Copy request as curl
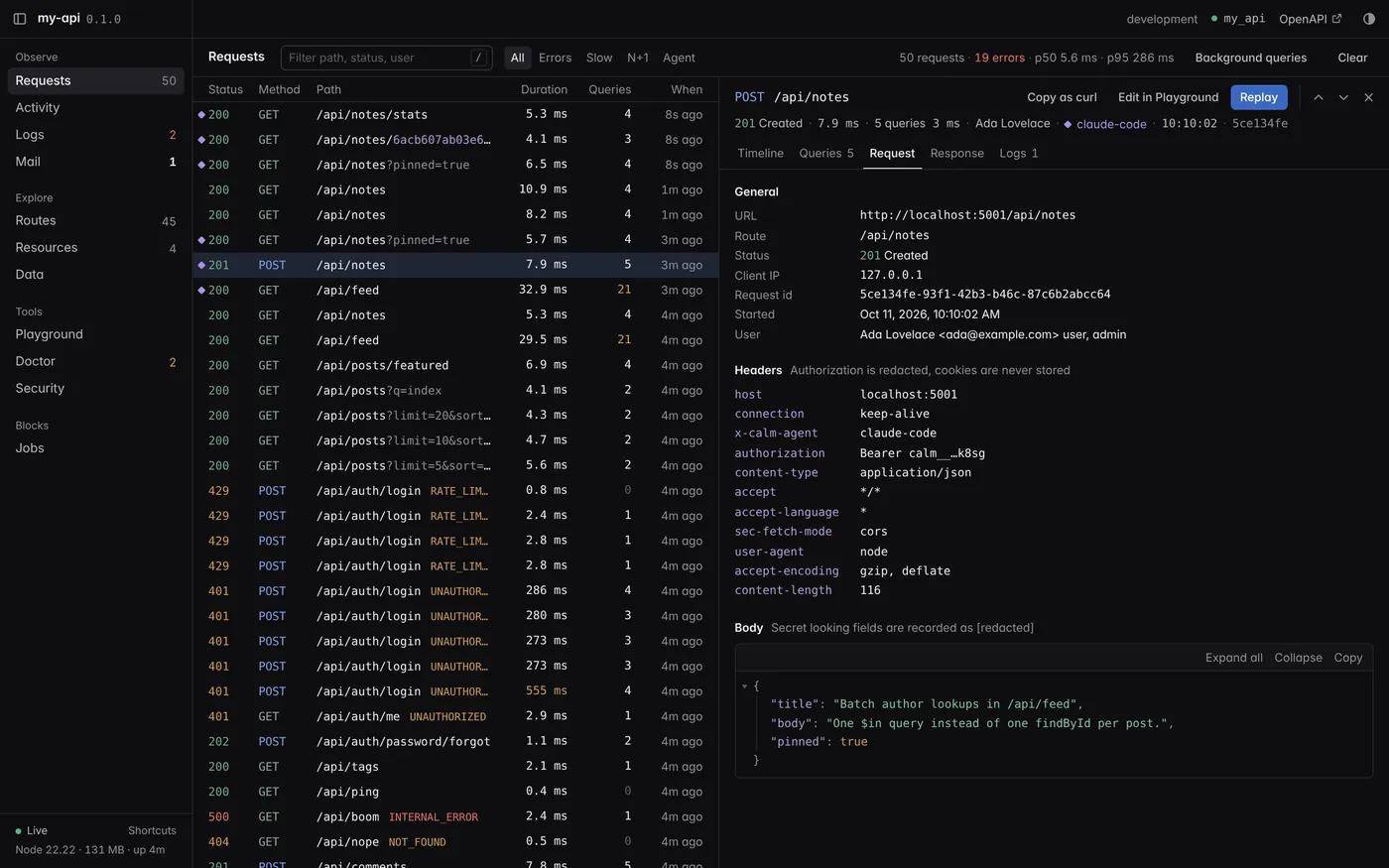 coord(1062,97)
